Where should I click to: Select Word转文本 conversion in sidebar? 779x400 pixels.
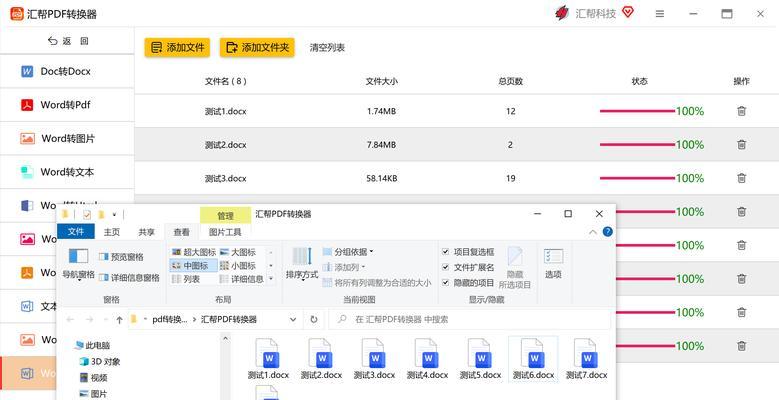67,172
